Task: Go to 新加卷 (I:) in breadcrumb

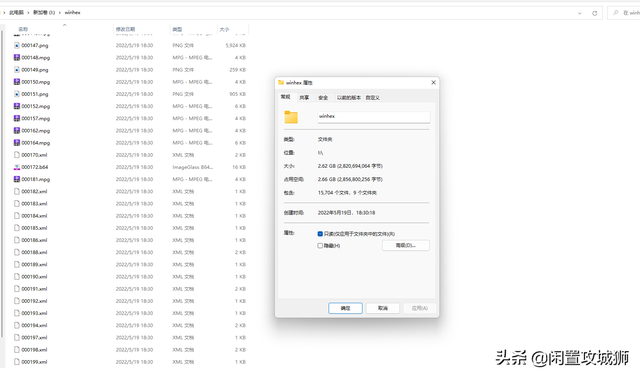Action: pyautogui.click(x=44, y=13)
